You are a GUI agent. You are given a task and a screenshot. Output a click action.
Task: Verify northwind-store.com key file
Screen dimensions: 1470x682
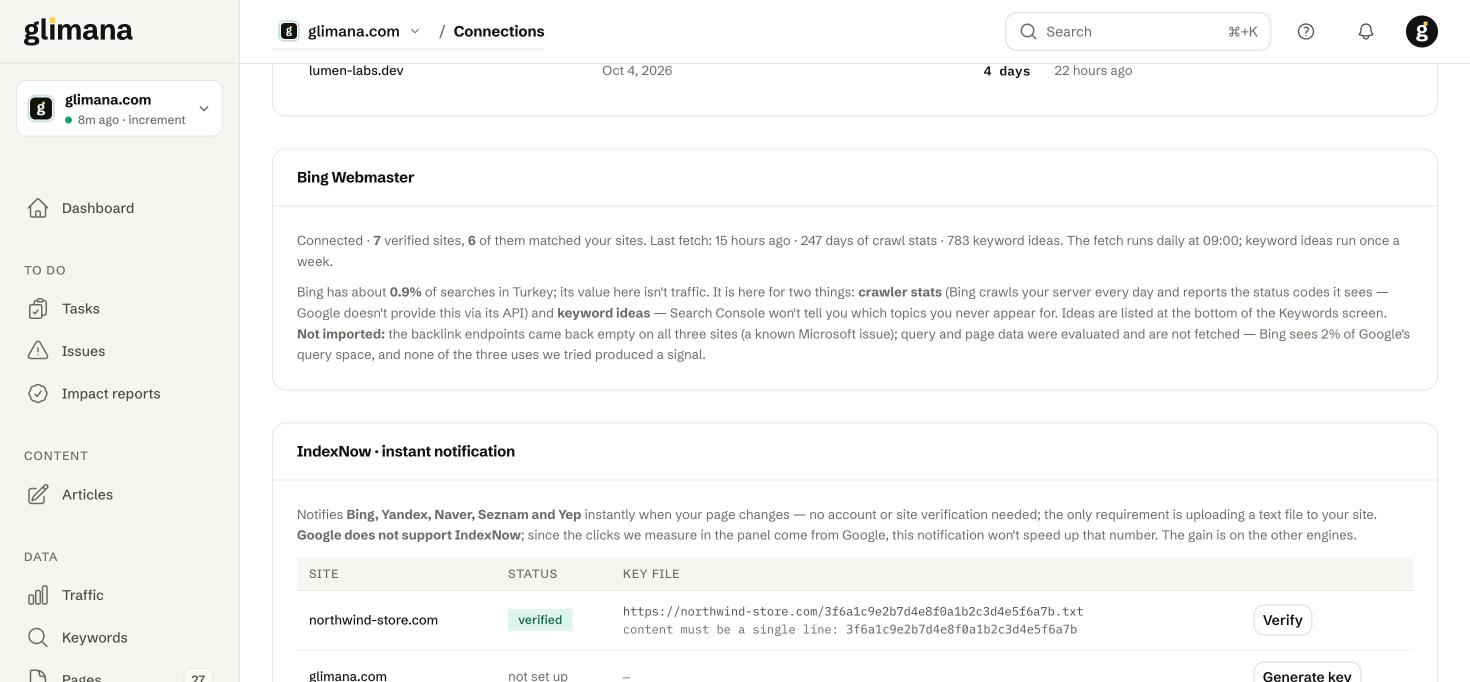point(1283,620)
